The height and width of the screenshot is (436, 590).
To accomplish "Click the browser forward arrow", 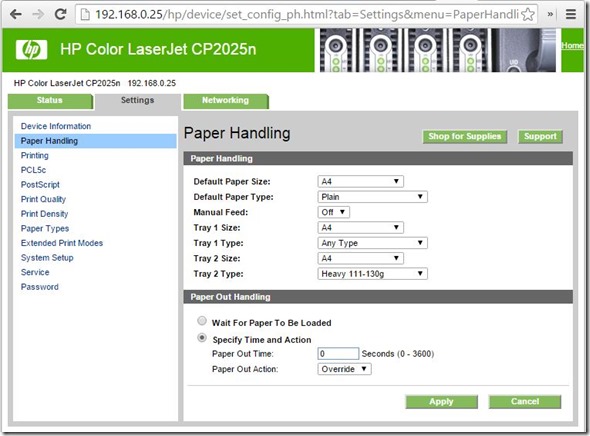I will point(38,14).
